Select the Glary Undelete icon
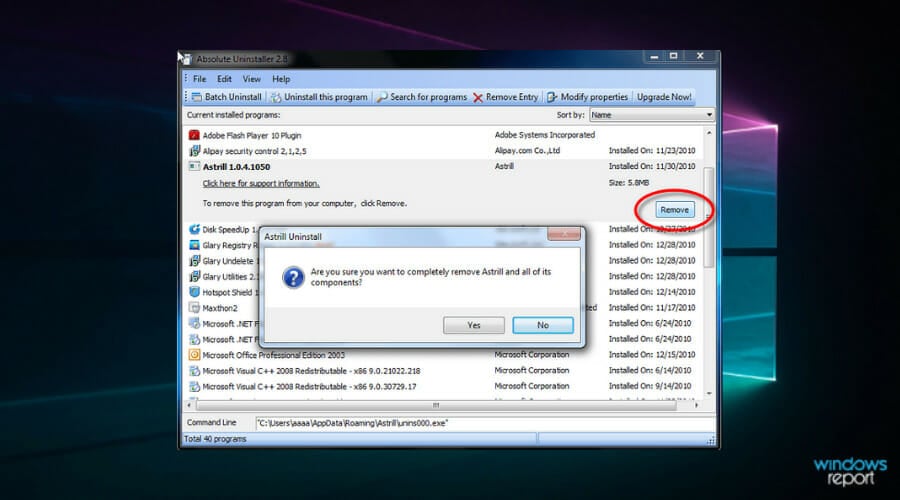 [x=194, y=261]
